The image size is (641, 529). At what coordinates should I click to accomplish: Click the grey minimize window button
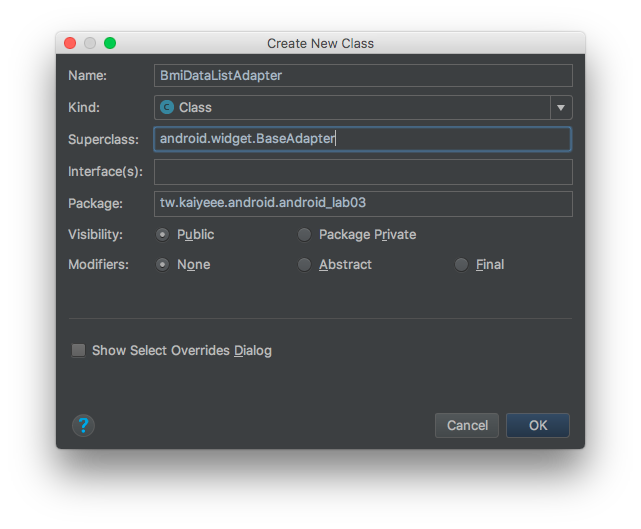pyautogui.click(x=90, y=43)
